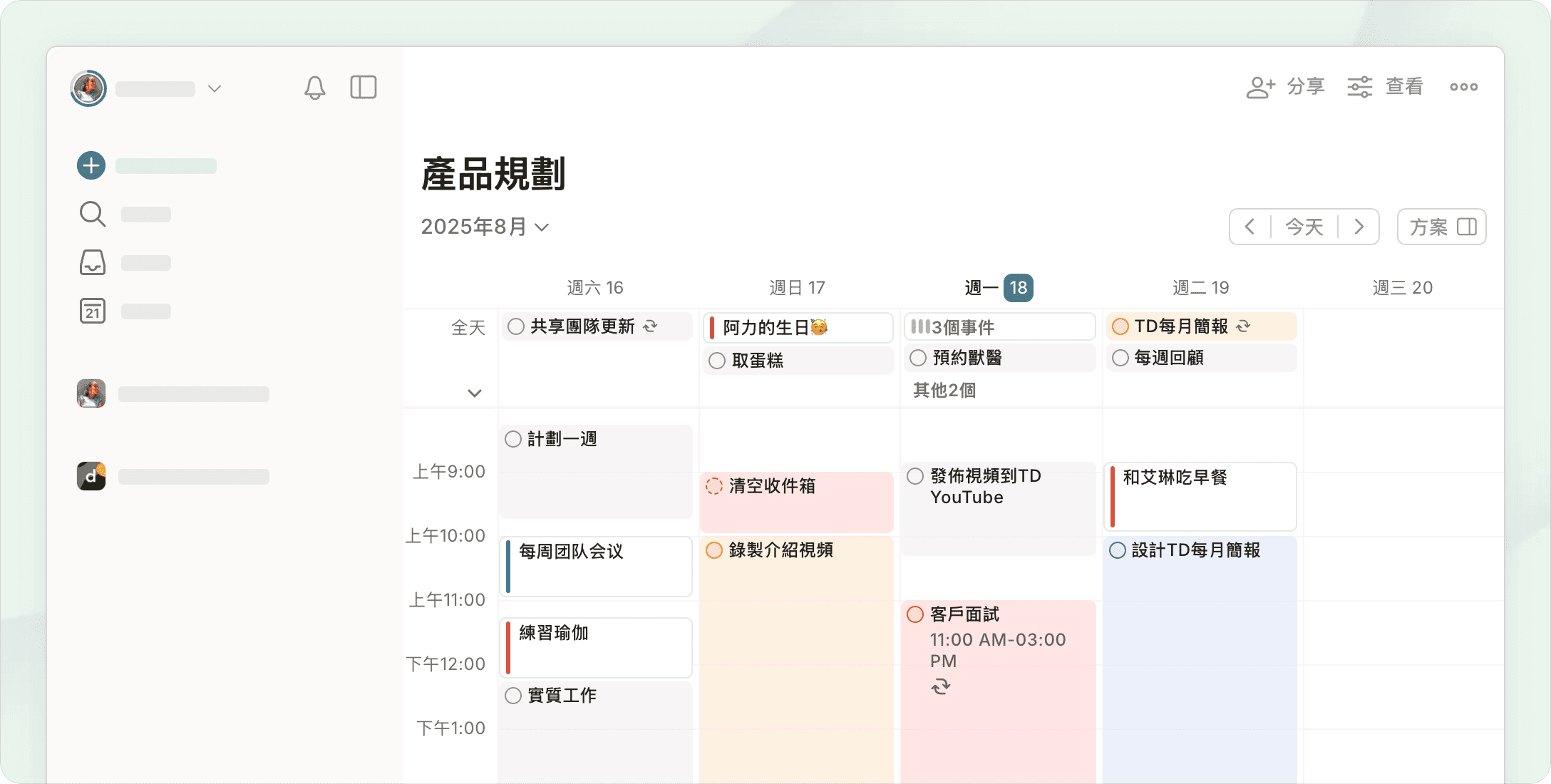The height and width of the screenshot is (784, 1551).
Task: Open the calendar 21 icon in sidebar
Action: [x=92, y=311]
